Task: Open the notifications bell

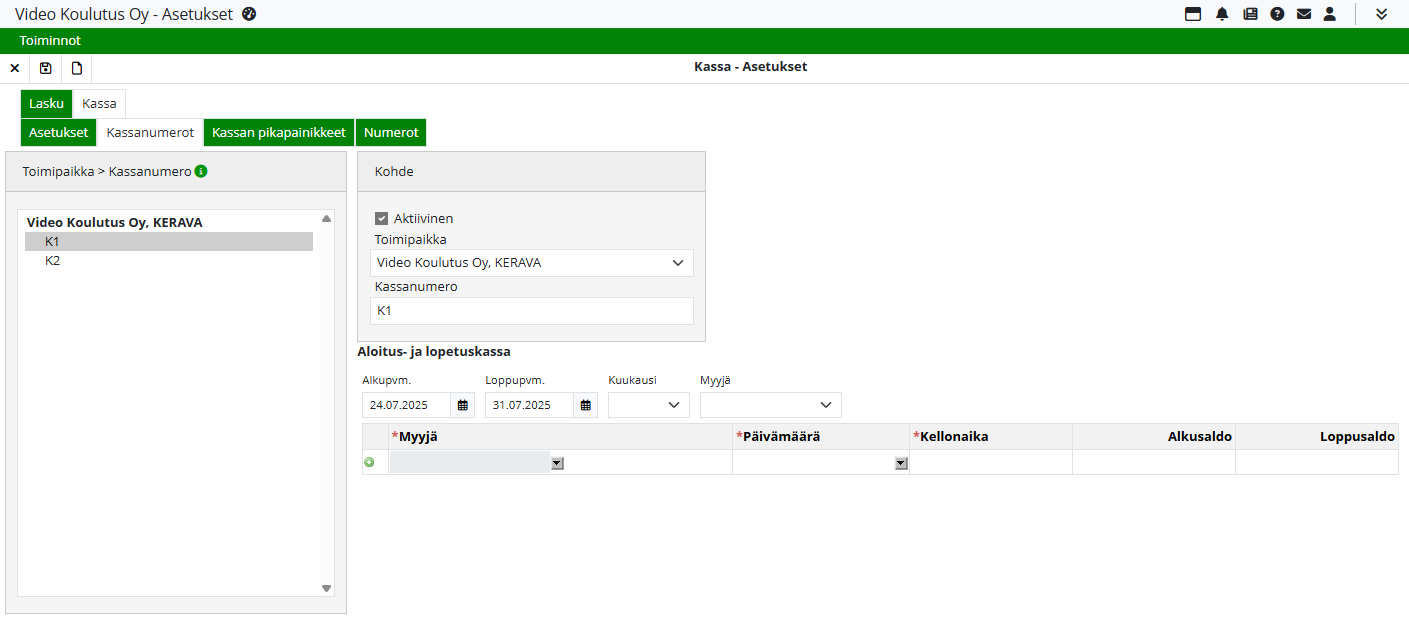Action: coord(1222,14)
